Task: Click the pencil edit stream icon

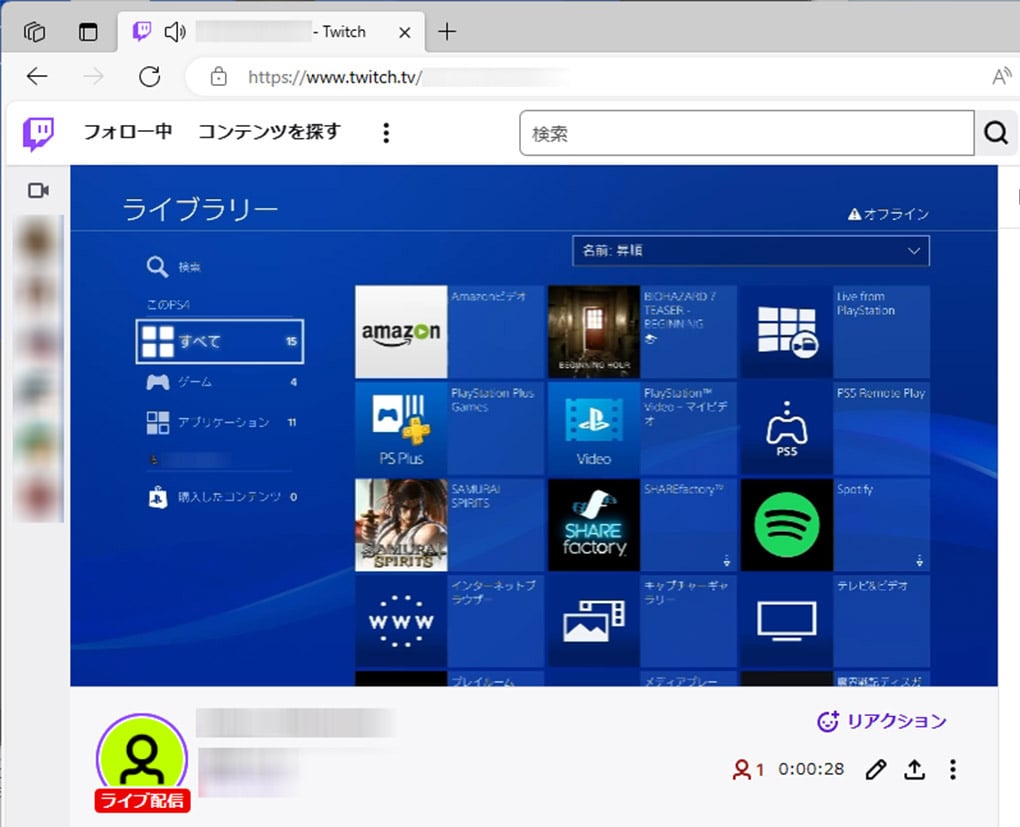Action: [x=876, y=769]
